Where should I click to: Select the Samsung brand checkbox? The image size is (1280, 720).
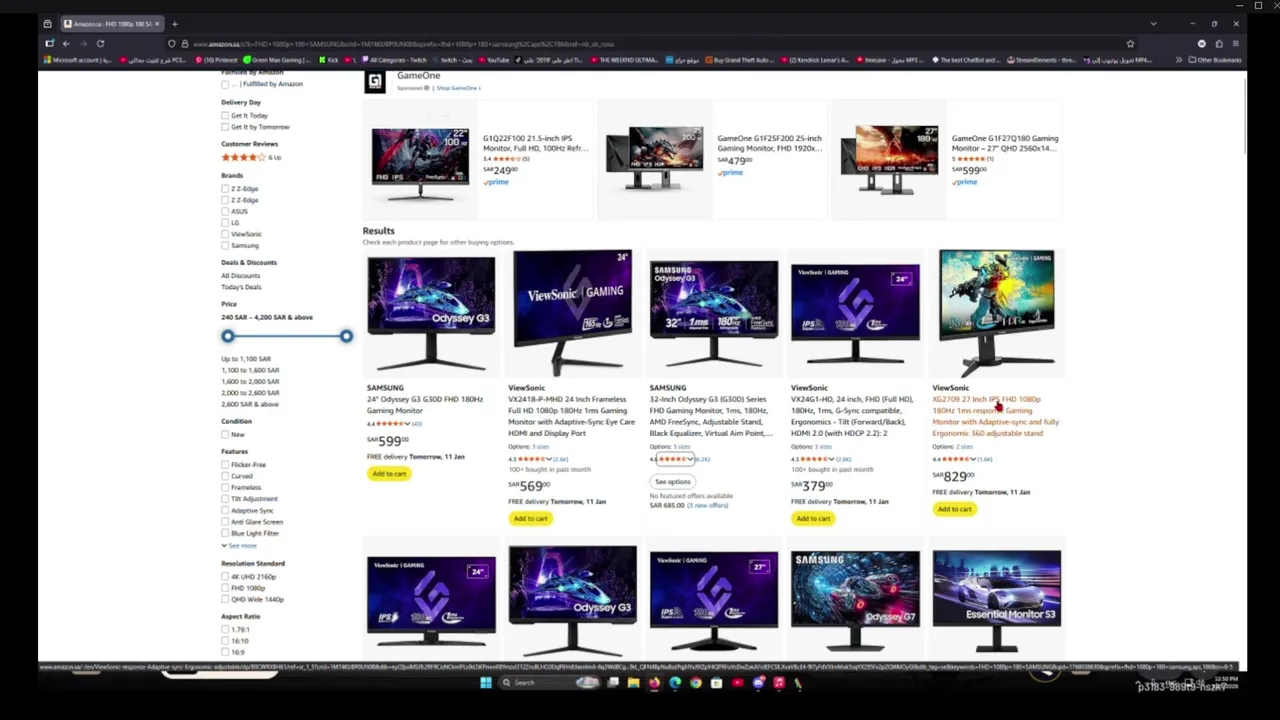click(225, 245)
